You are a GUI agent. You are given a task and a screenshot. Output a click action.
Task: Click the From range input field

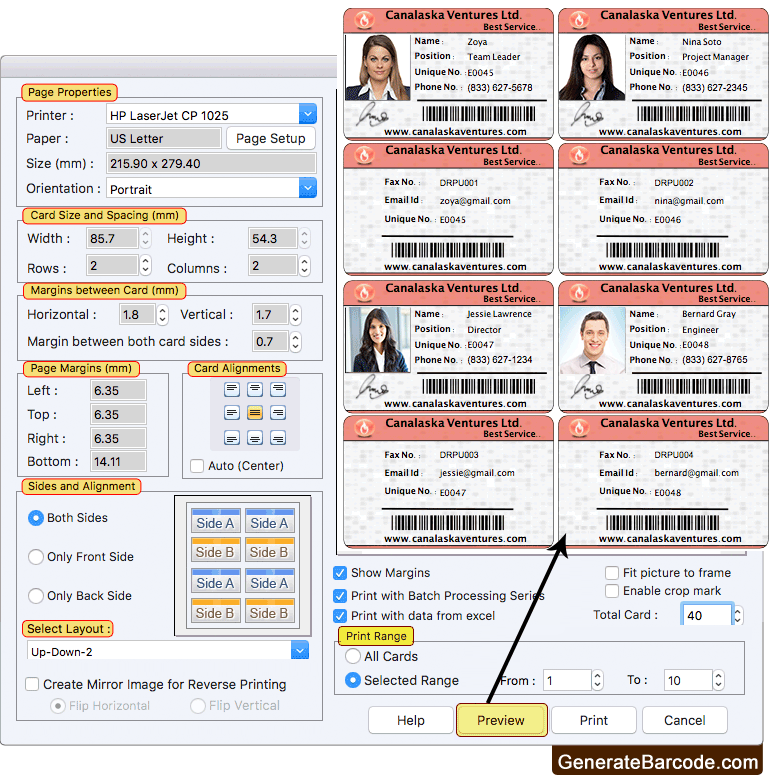coord(567,680)
